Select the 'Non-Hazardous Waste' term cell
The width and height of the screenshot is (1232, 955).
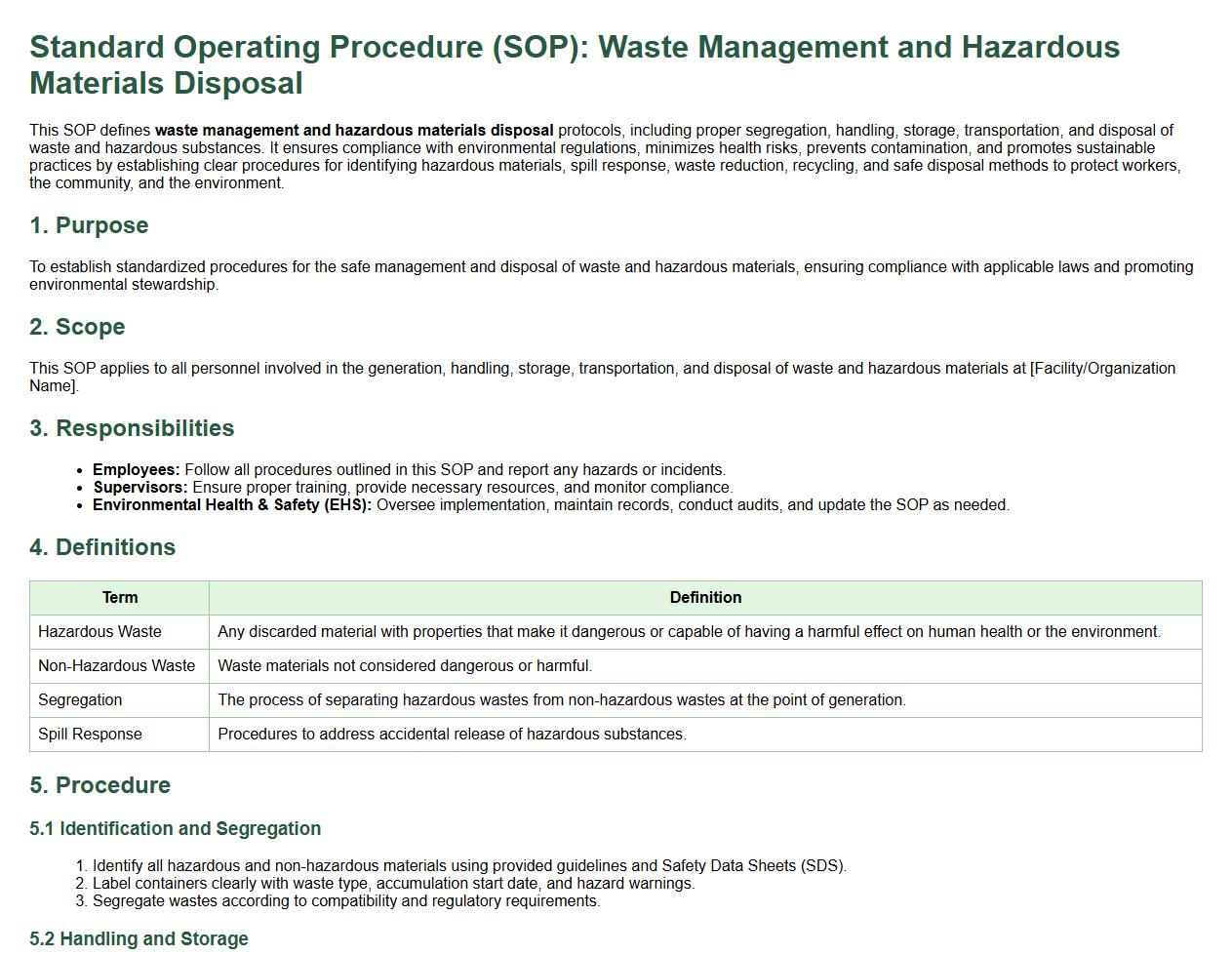pos(116,666)
